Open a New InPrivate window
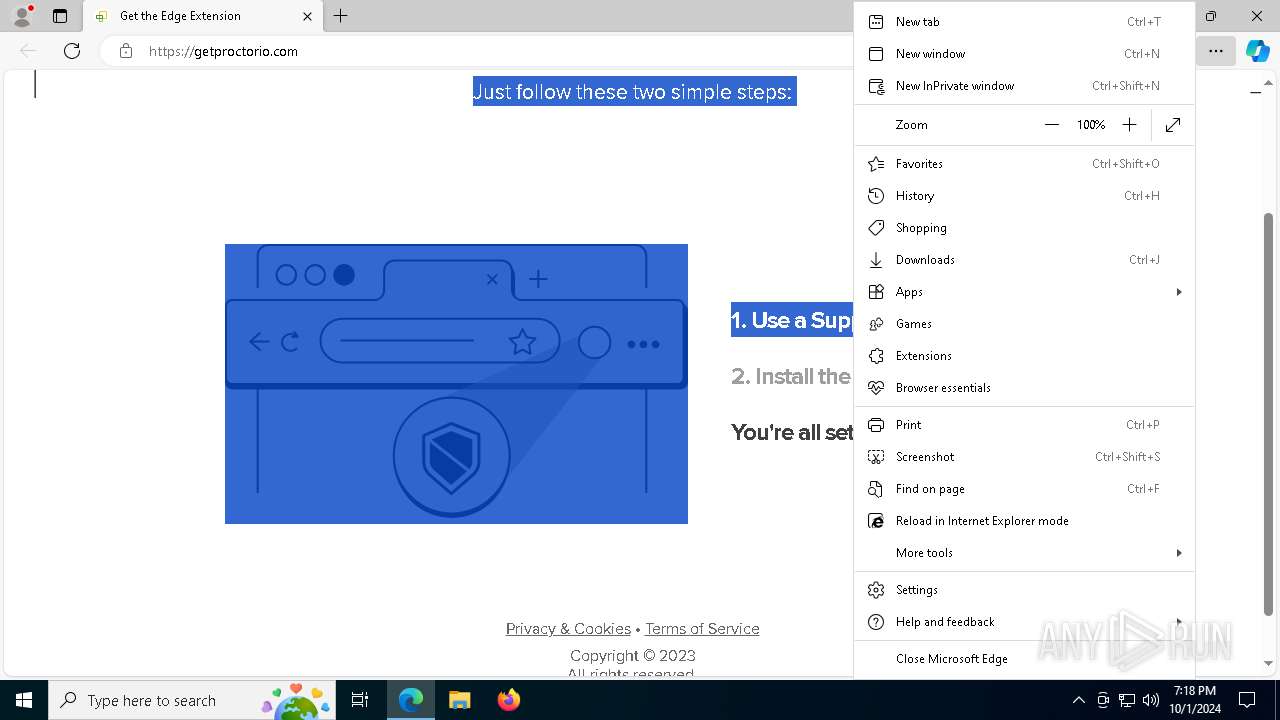This screenshot has height=720, width=1280. click(x=1024, y=86)
